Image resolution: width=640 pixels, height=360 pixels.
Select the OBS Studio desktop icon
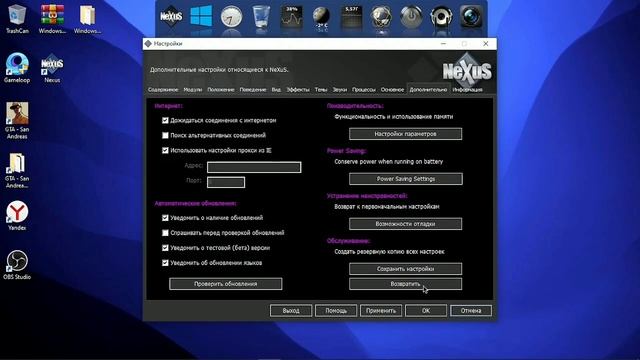[x=17, y=265]
